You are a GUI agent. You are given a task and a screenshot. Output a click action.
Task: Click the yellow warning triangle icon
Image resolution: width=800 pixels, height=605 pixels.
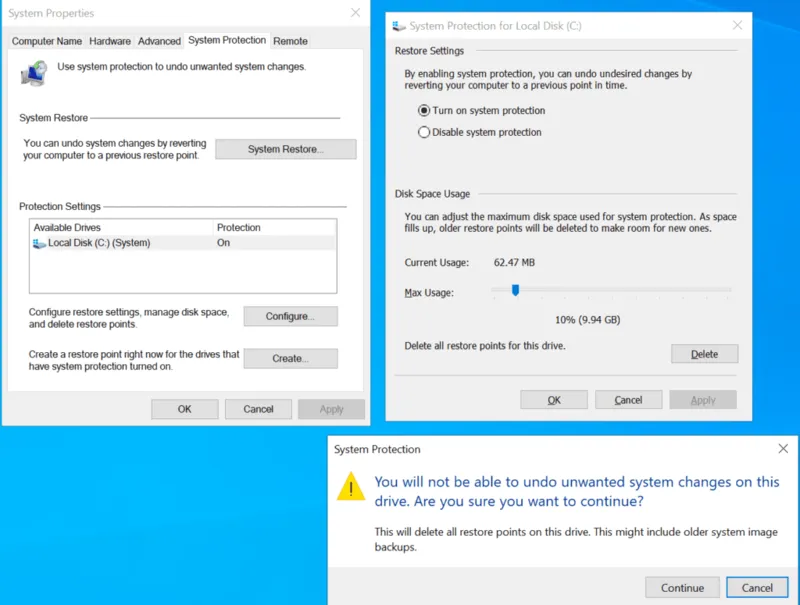[x=350, y=487]
